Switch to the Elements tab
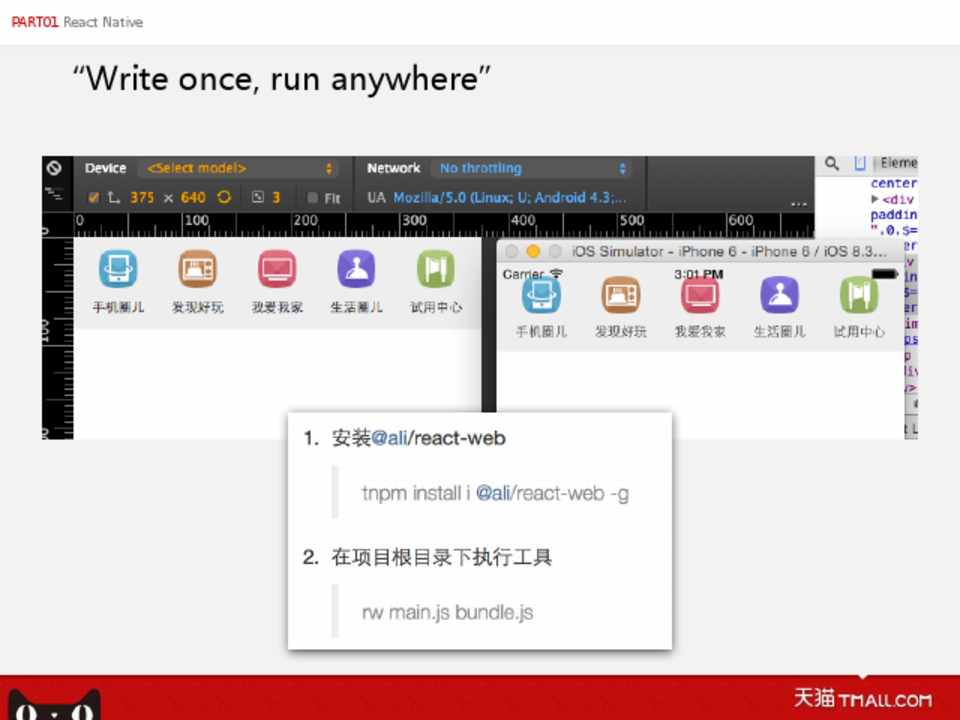The height and width of the screenshot is (720, 960). 898,164
